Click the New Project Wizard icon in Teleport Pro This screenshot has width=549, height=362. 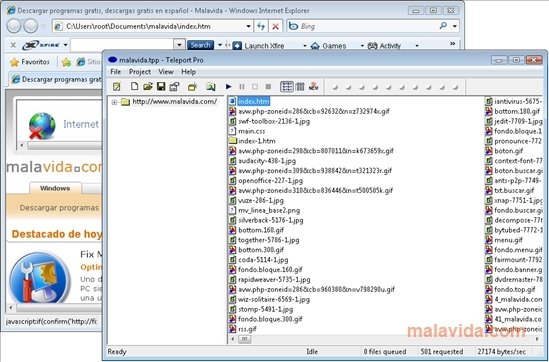point(117,86)
